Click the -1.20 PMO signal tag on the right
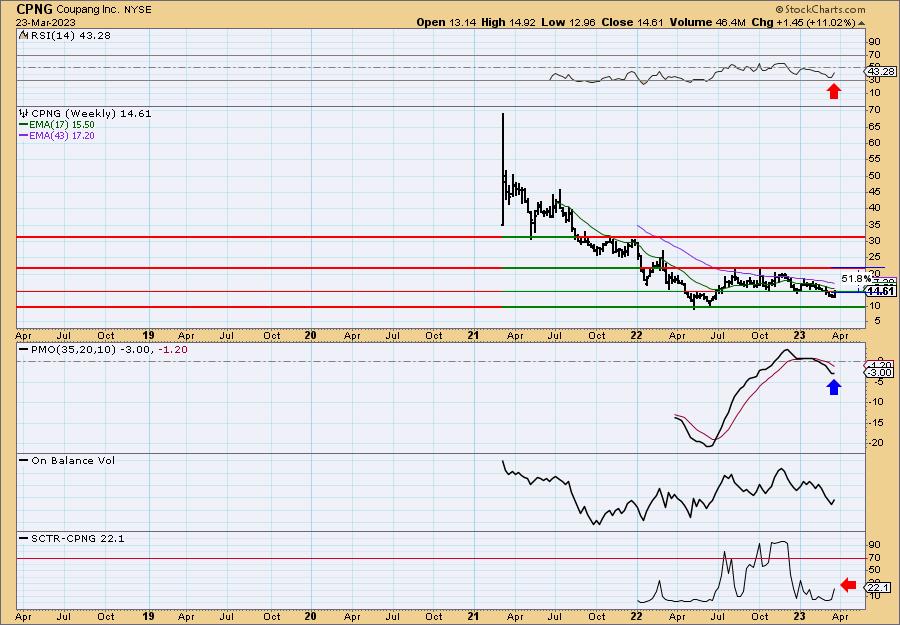The width and height of the screenshot is (900, 625). [x=880, y=364]
